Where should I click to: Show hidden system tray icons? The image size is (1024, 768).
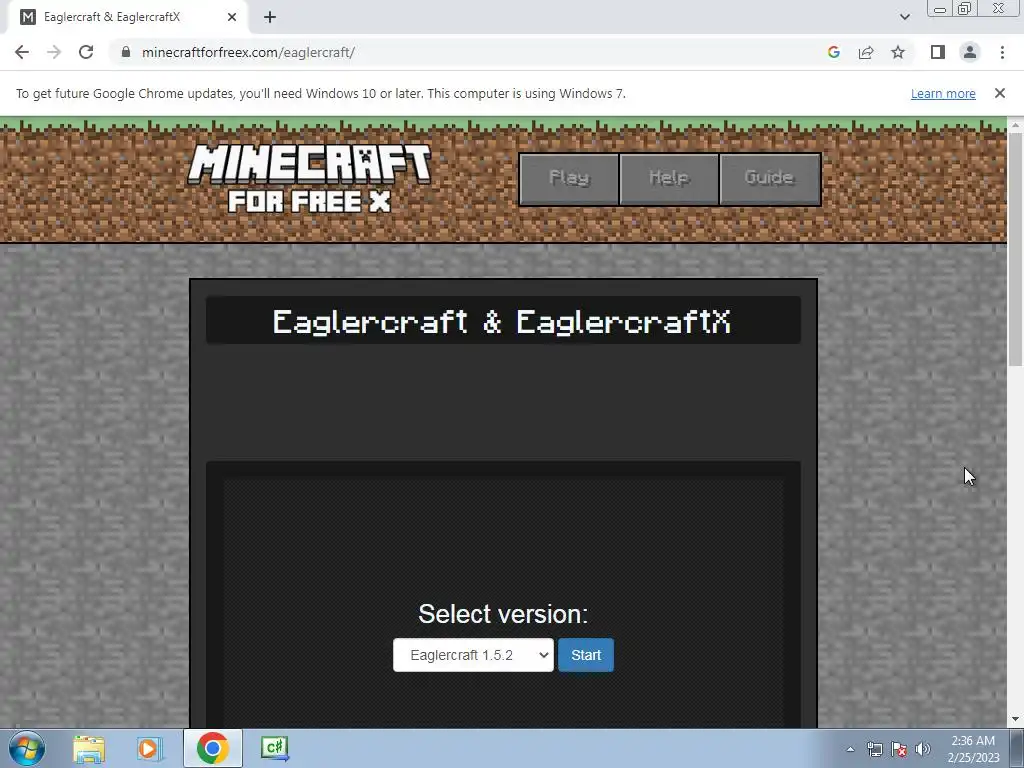pyautogui.click(x=850, y=749)
